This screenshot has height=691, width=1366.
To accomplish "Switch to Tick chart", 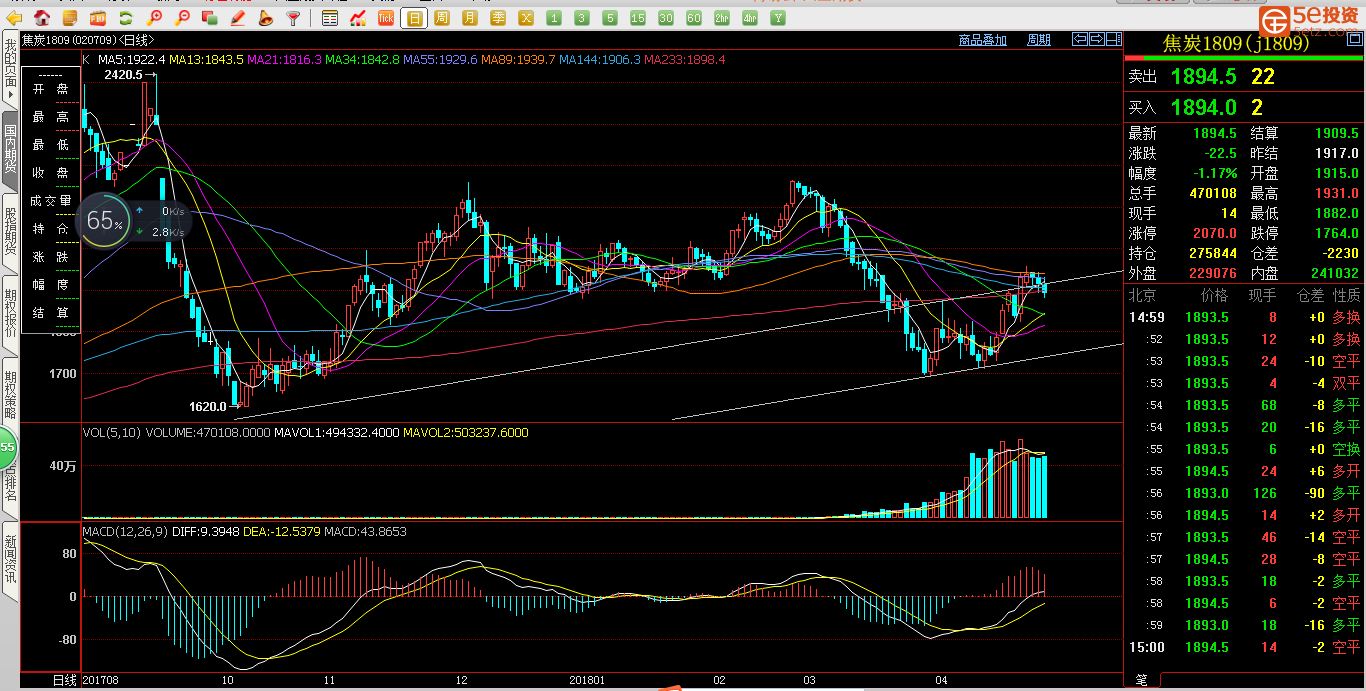I will point(385,18).
